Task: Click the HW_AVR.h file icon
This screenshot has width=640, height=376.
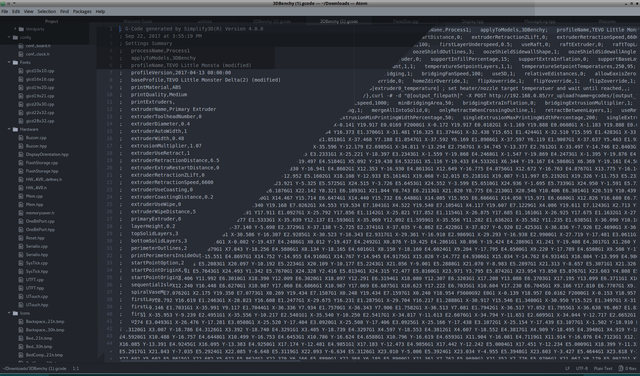Action: tap(21, 188)
